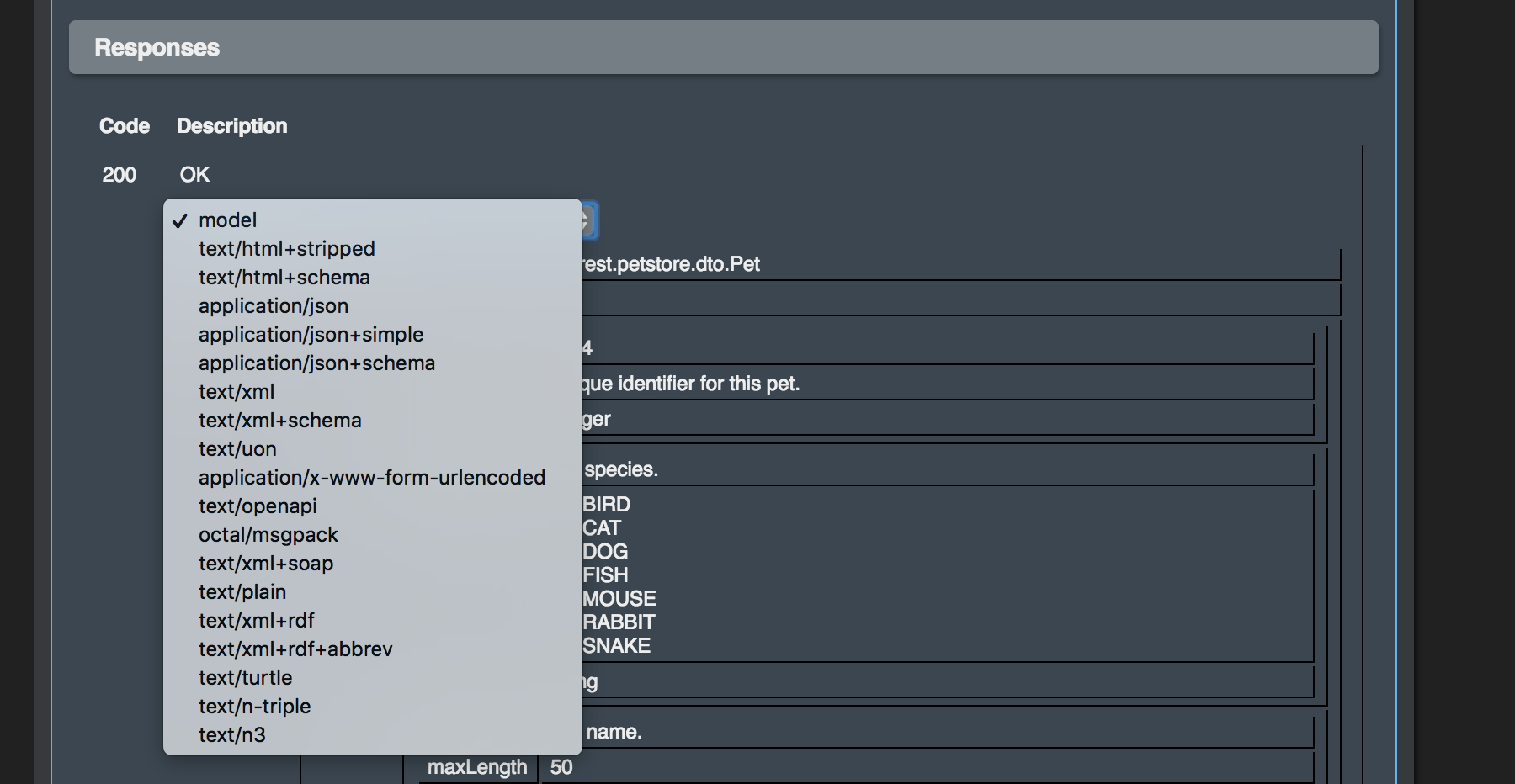This screenshot has width=1515, height=784.
Task: Pick application/json from the list
Action: click(x=273, y=306)
